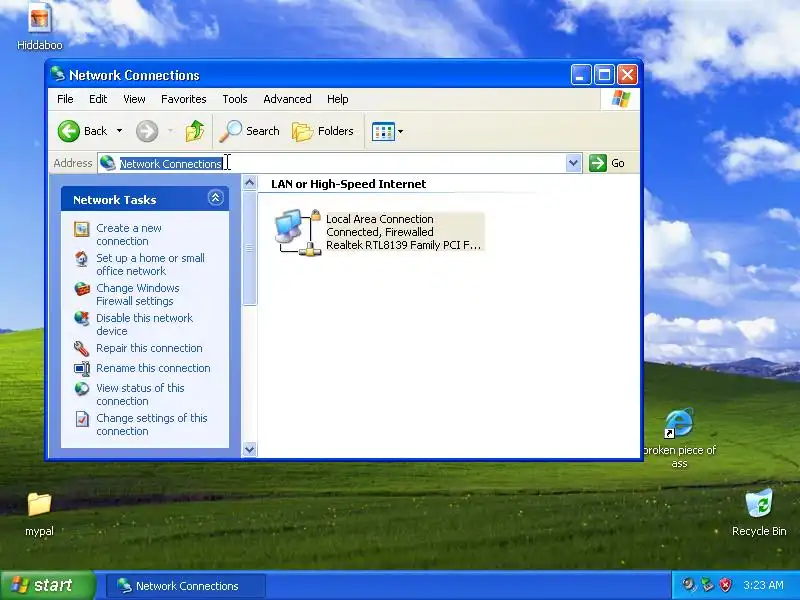Open the View menu
This screenshot has height=600, width=800.
(134, 99)
